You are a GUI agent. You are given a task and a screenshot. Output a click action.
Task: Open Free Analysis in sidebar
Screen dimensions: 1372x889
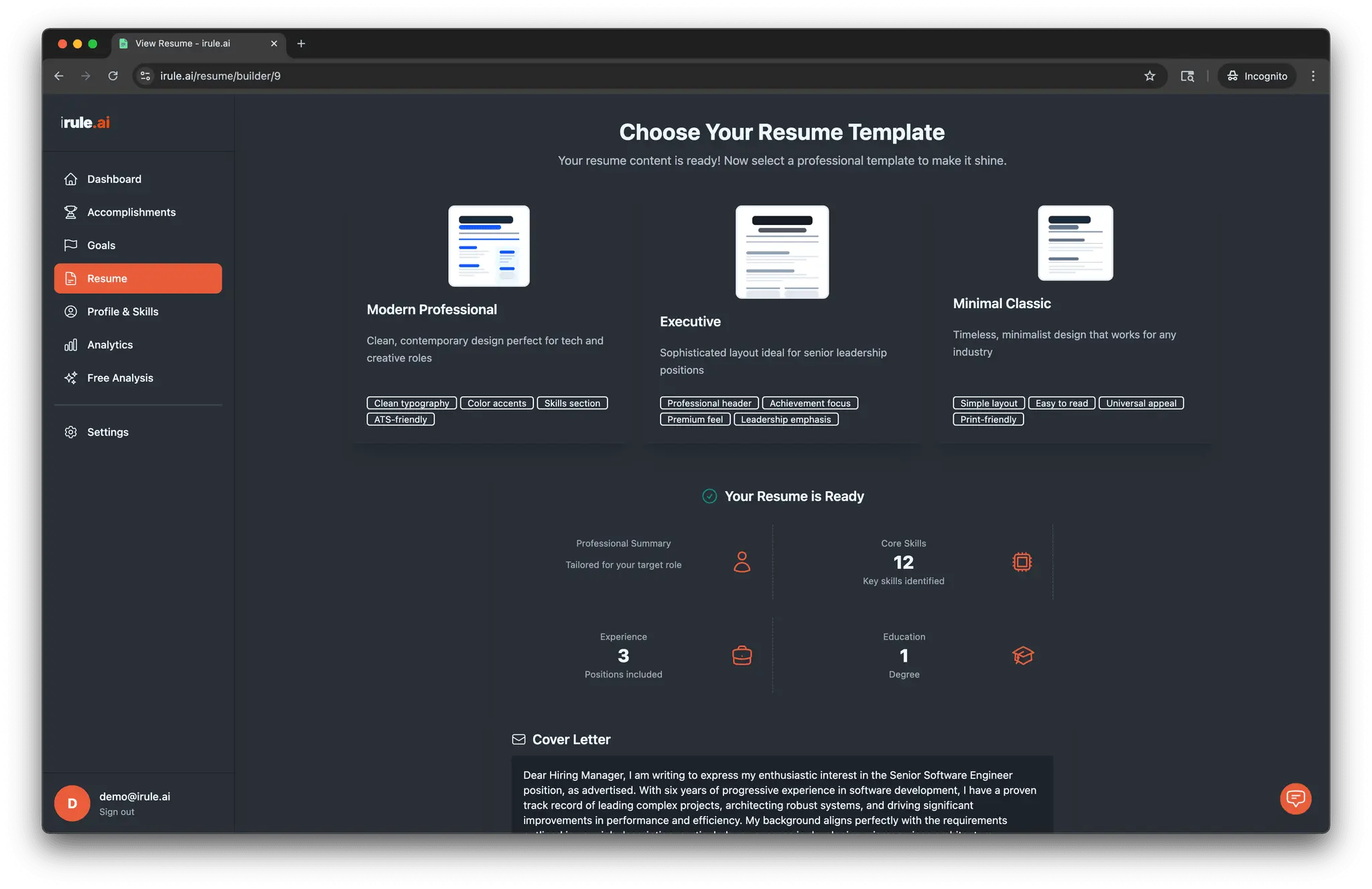[138, 378]
